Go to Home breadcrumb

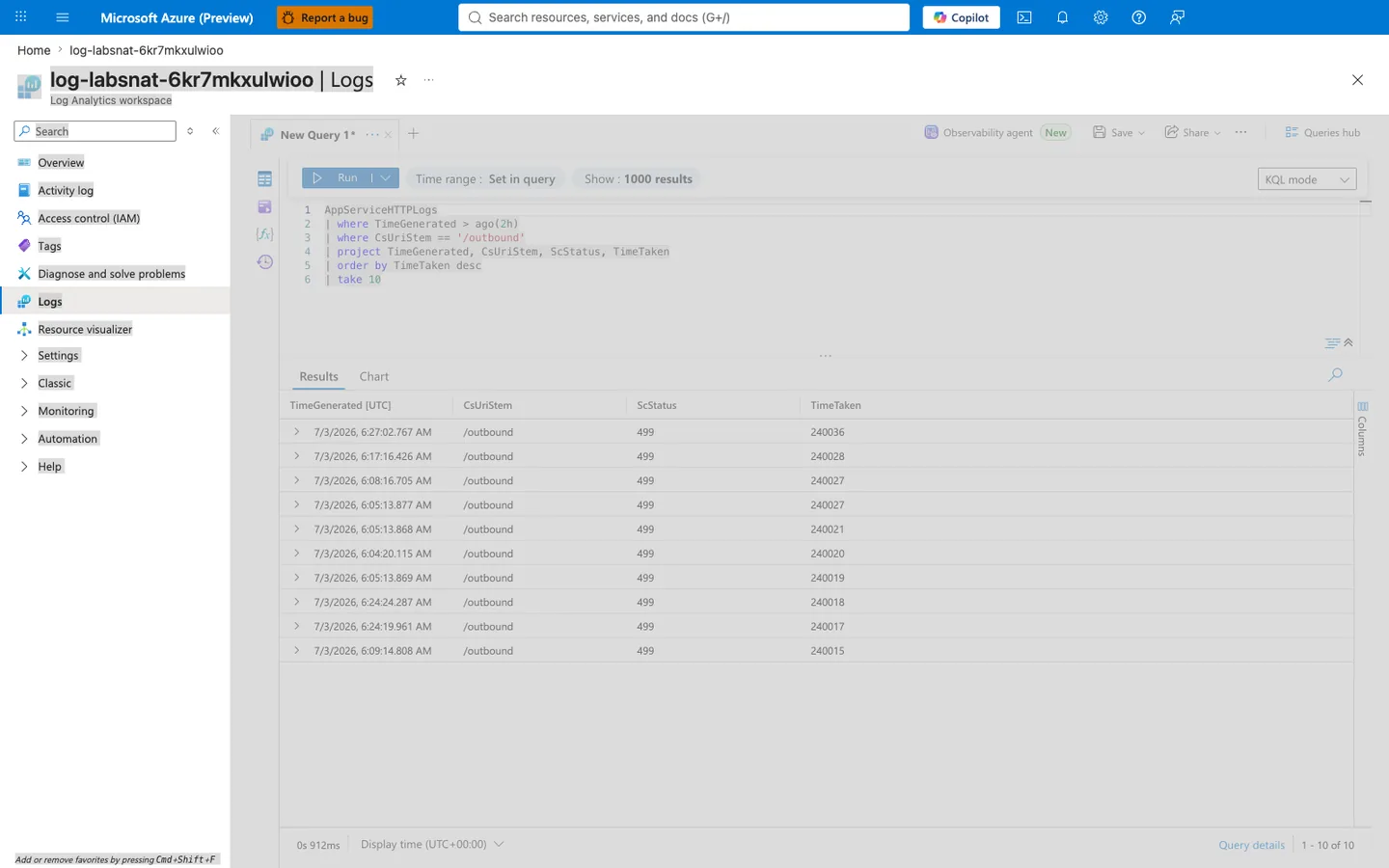[x=34, y=50]
